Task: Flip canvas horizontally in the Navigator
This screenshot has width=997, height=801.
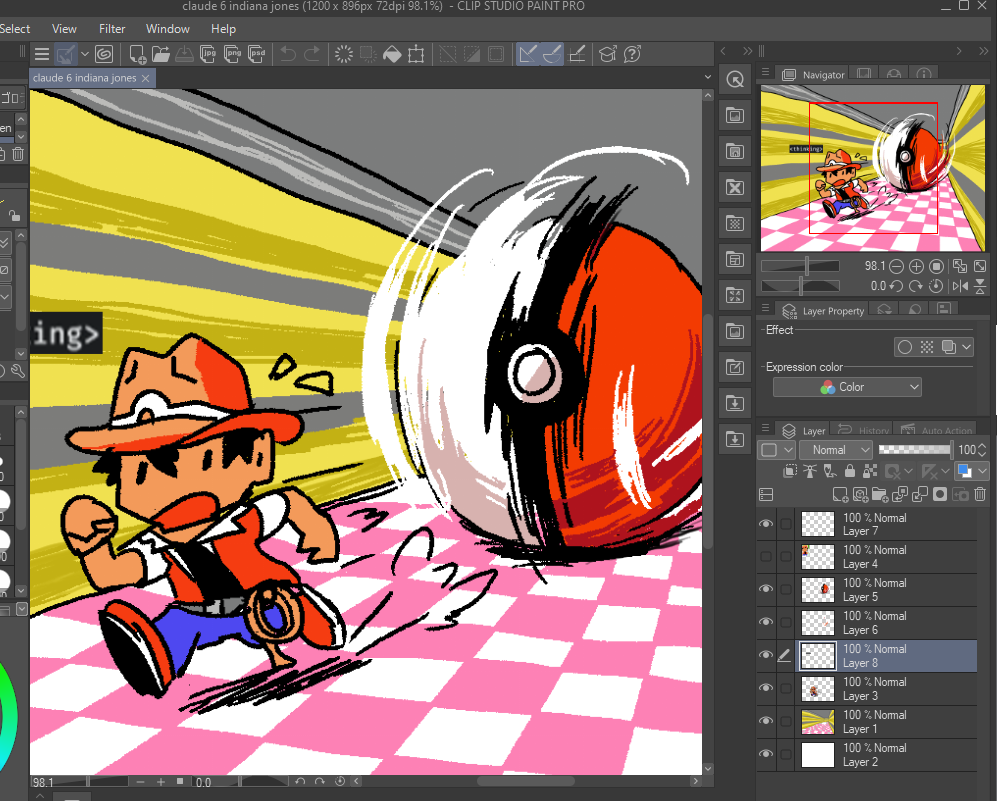Action: tap(961, 286)
